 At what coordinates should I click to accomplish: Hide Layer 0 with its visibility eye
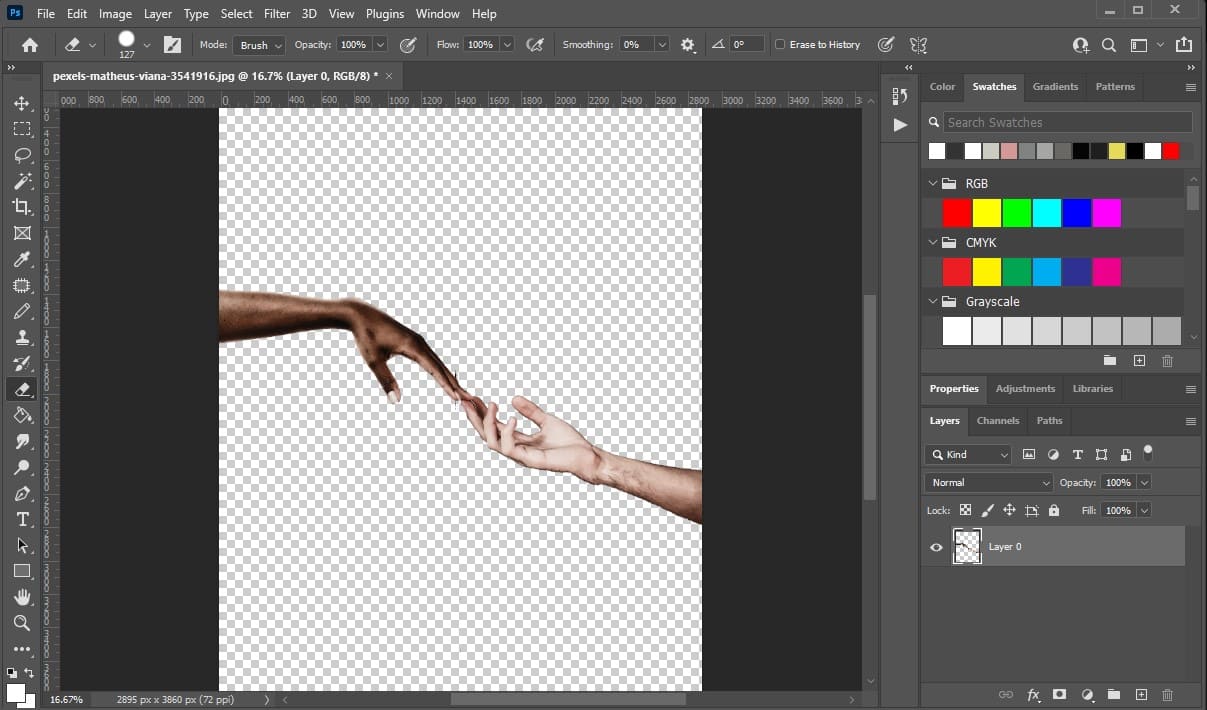coord(936,547)
